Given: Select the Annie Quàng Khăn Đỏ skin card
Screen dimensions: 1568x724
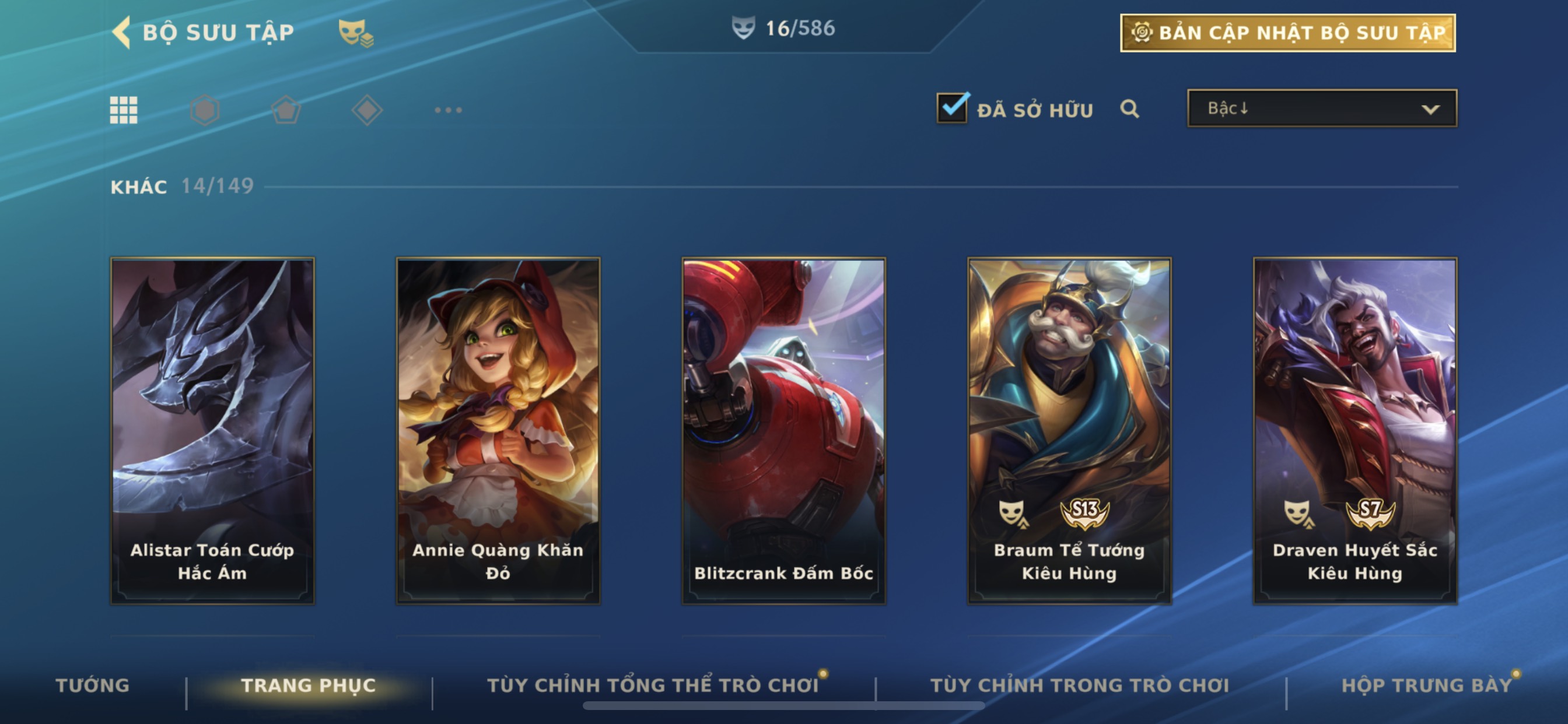Looking at the screenshot, I should pos(498,431).
